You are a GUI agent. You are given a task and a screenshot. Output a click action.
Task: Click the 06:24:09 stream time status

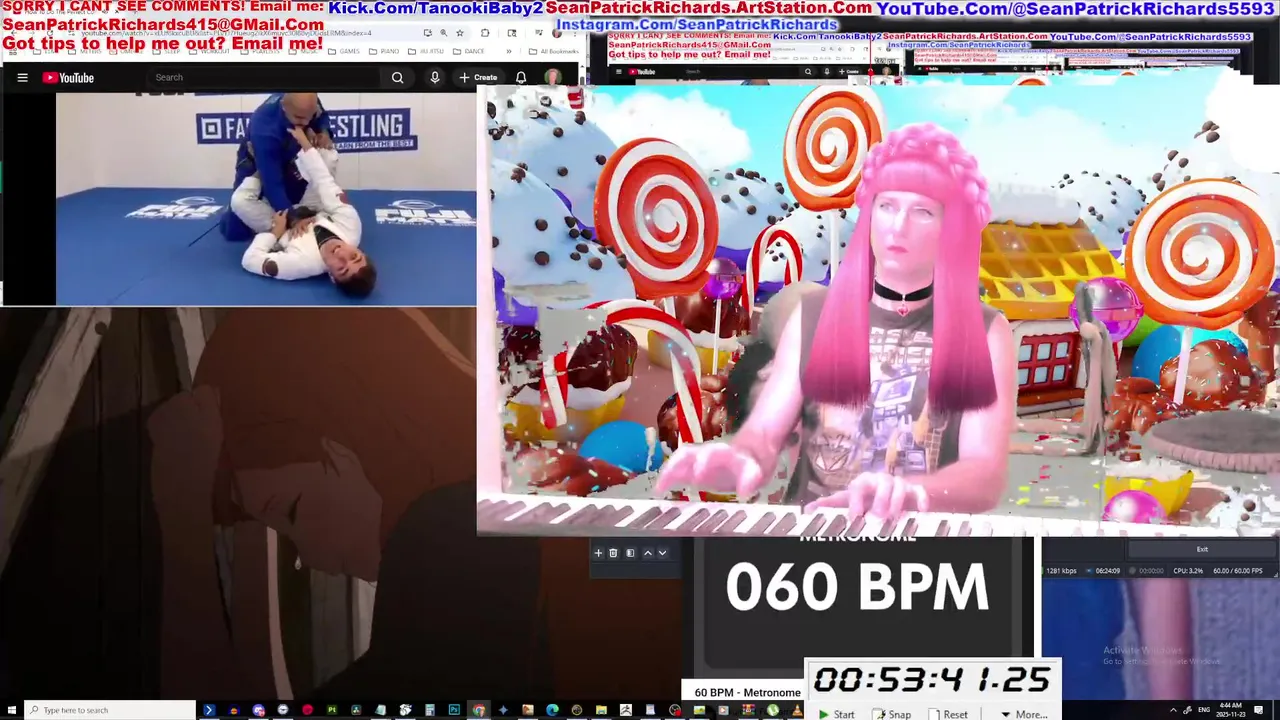[x=1107, y=571]
